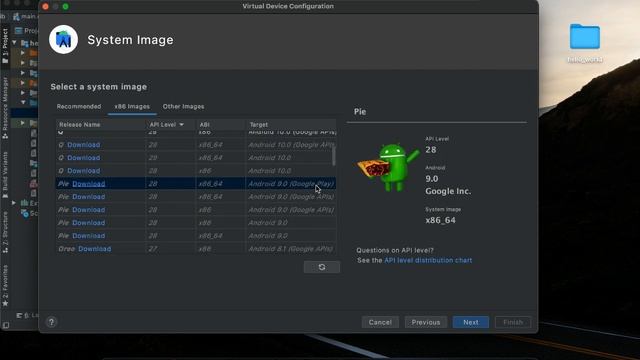Viewport: 640px width, 360px height.
Task: Click the Previous button
Action: (x=426, y=322)
